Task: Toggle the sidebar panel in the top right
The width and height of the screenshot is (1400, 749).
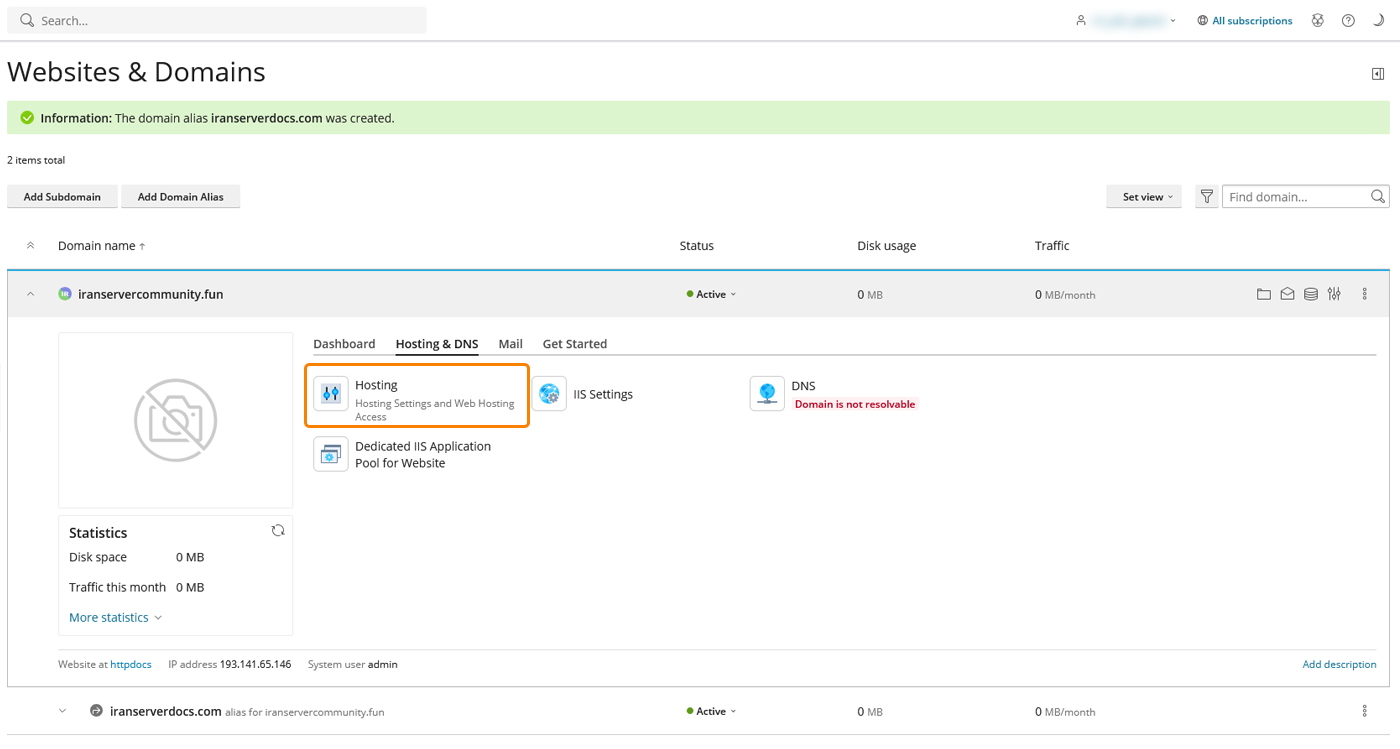Action: coord(1378,74)
